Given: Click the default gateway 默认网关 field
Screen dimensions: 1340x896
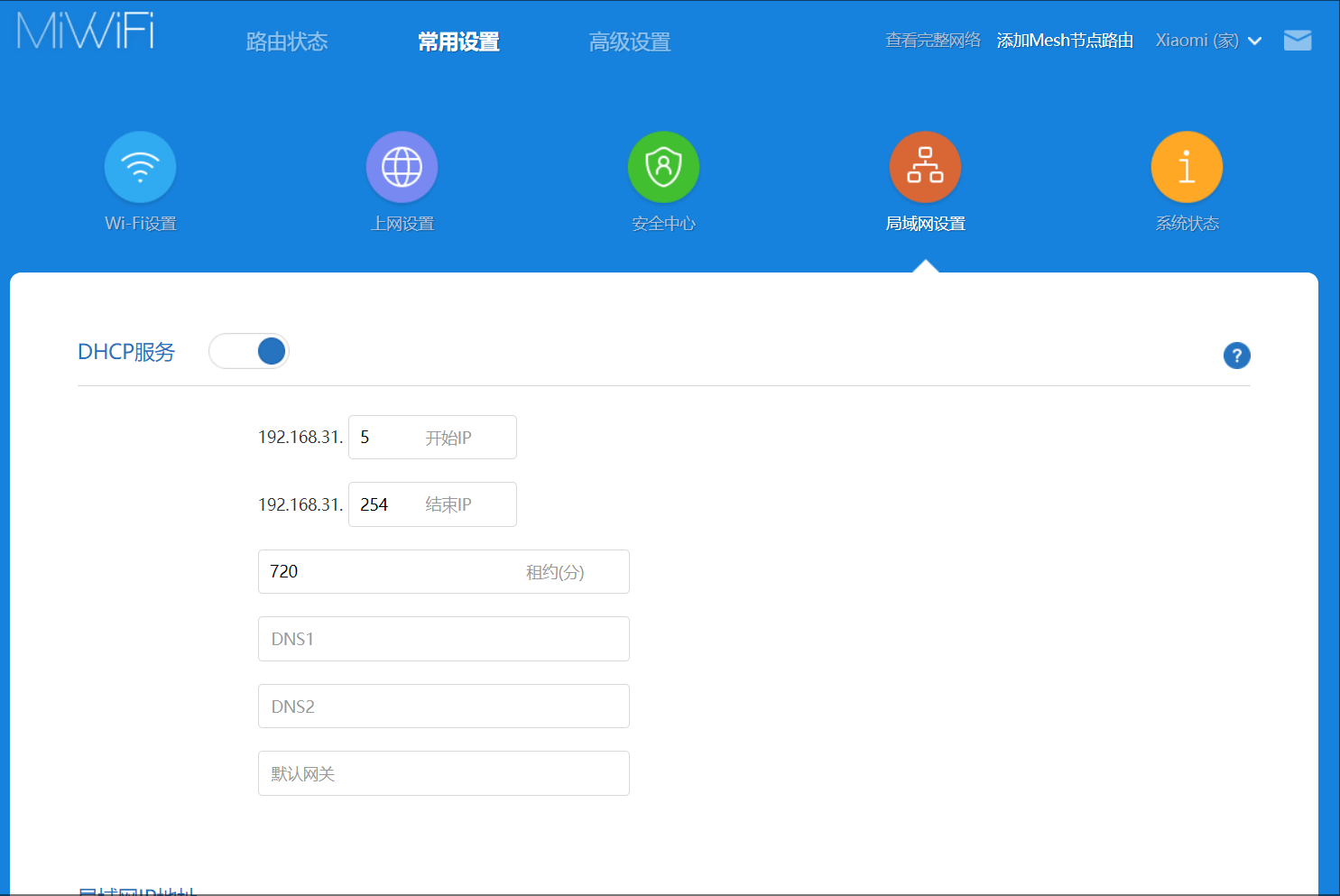Looking at the screenshot, I should pos(443,773).
